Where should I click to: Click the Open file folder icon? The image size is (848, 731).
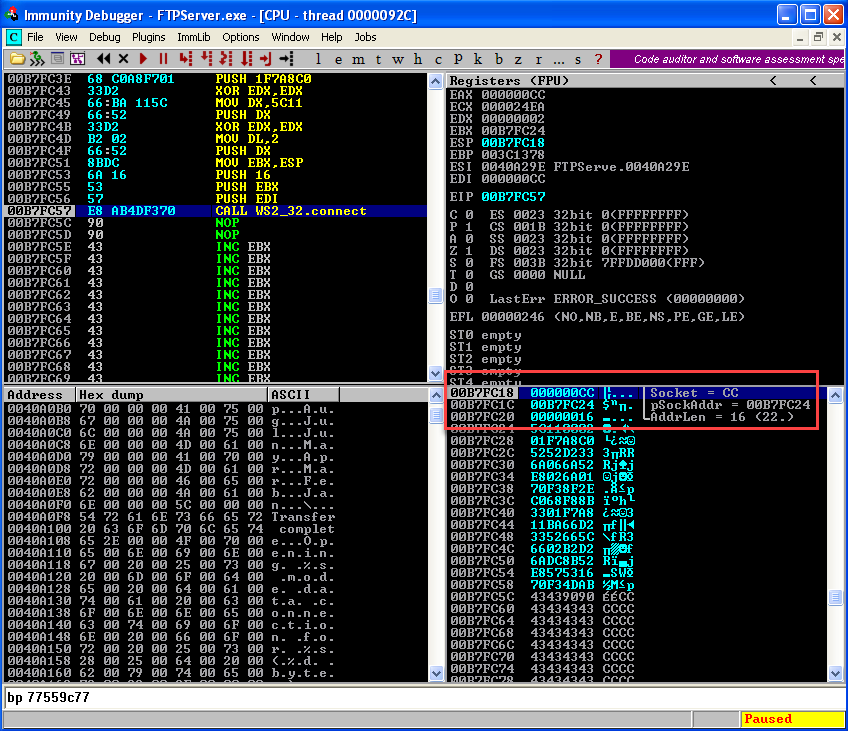pyautogui.click(x=17, y=59)
